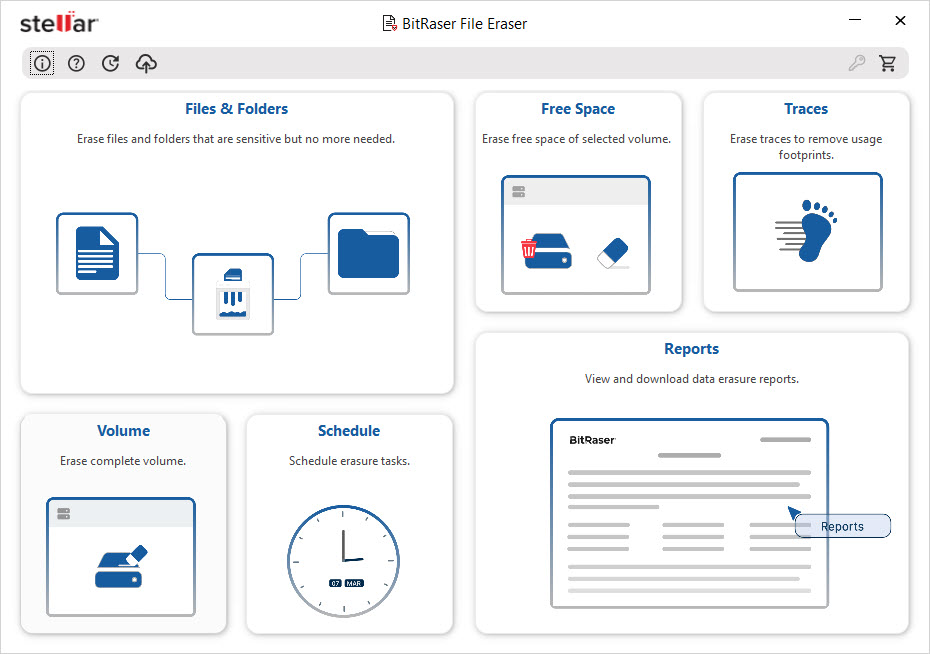Click the Volume drive eraser illustration
The width and height of the screenshot is (930, 654).
coord(121,557)
